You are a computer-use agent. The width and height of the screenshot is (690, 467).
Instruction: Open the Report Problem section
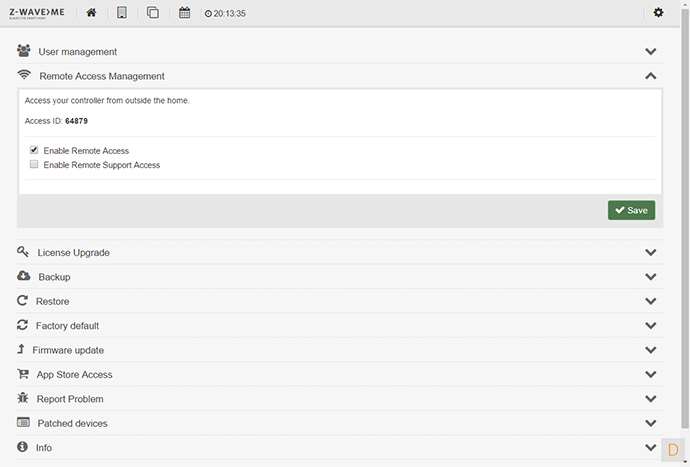[x=70, y=399]
